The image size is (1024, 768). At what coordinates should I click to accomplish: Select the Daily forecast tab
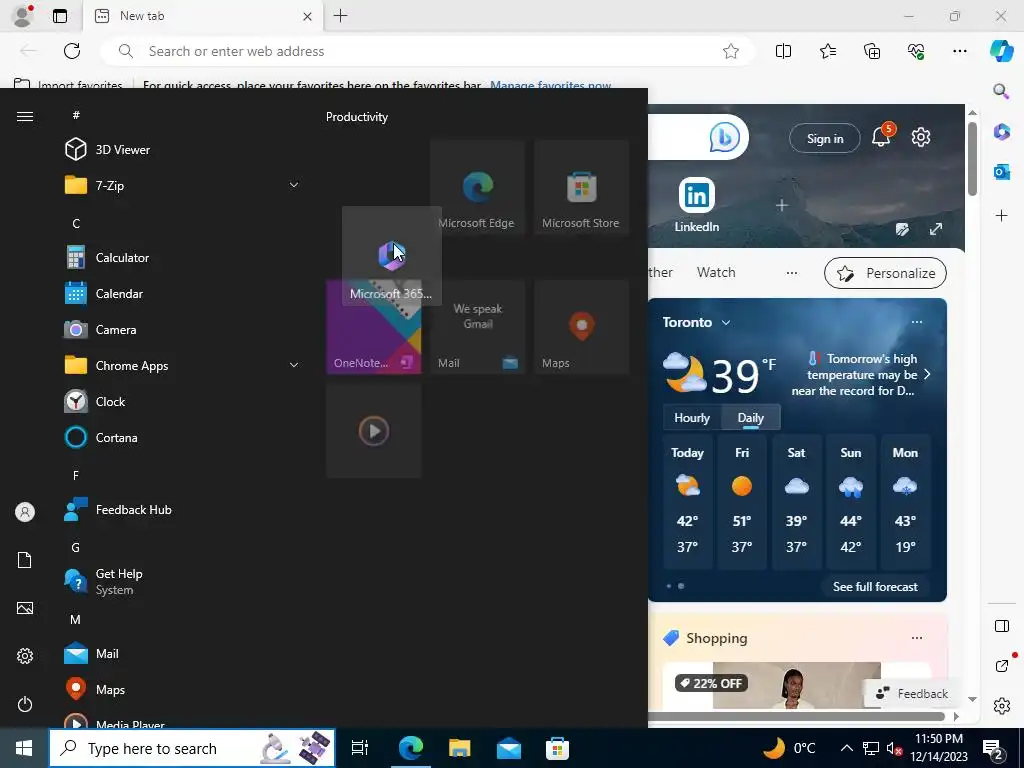[750, 418]
